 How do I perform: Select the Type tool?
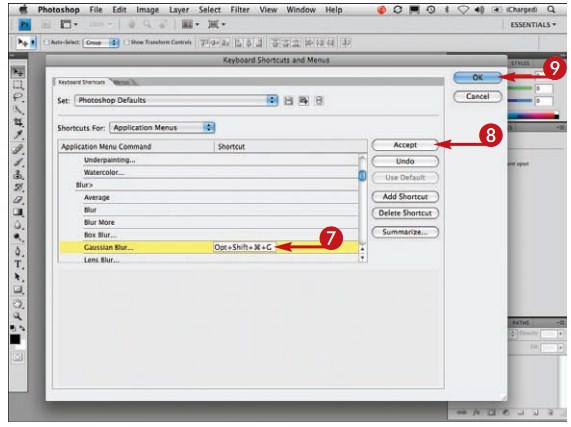pos(17,264)
